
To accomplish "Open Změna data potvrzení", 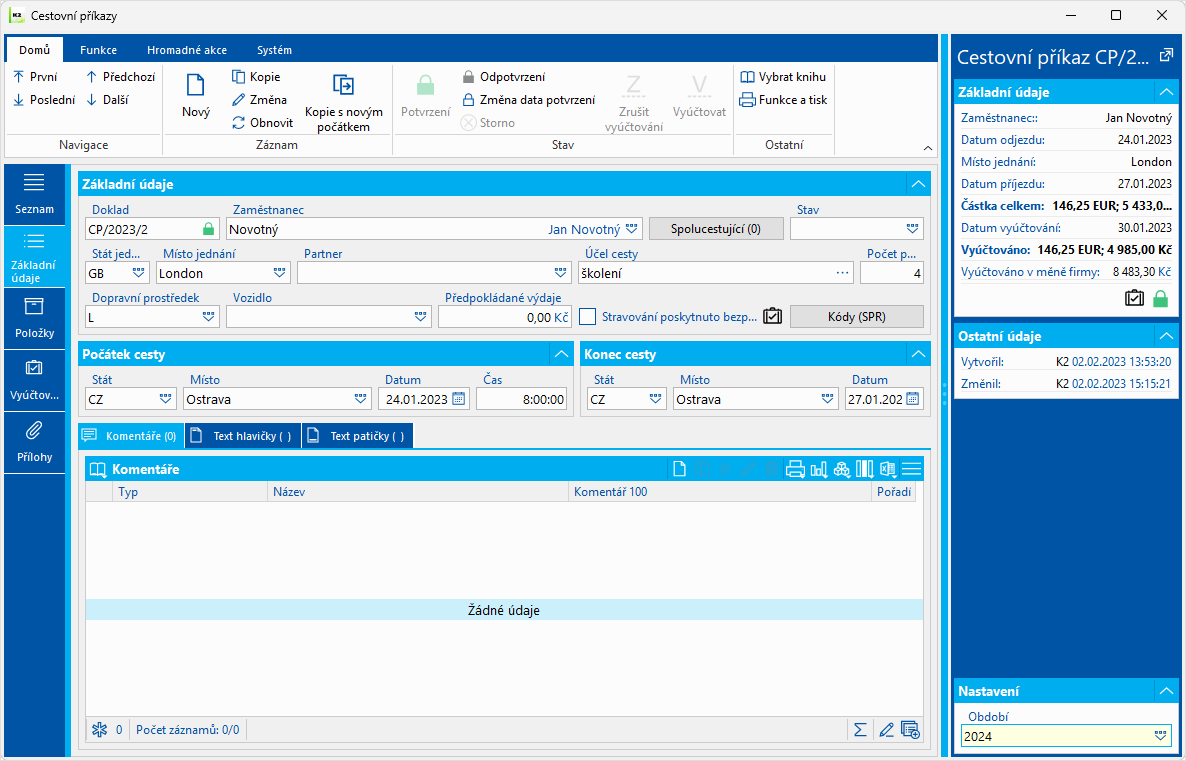I will point(528,100).
